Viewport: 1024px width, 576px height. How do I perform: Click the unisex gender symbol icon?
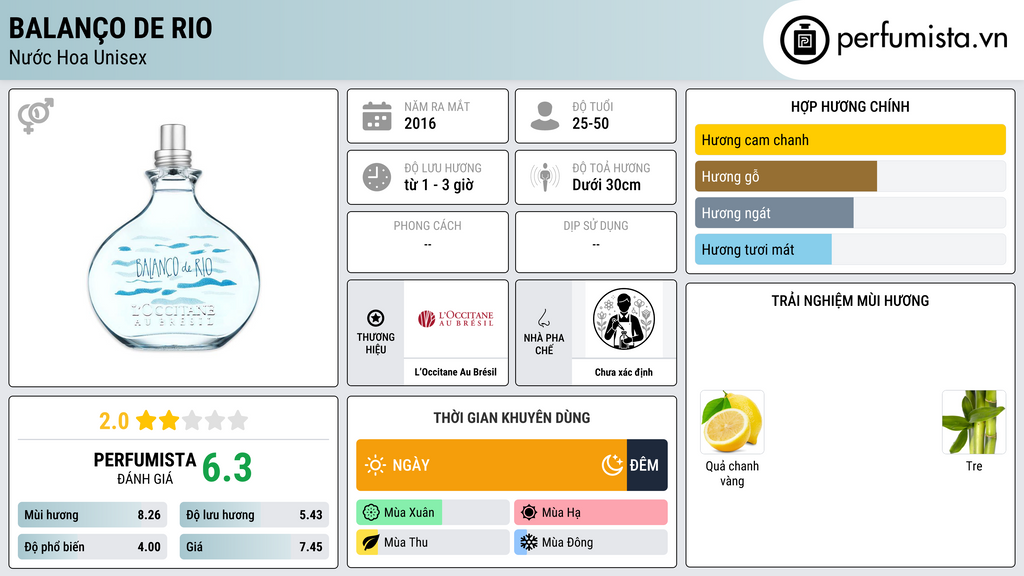pos(35,116)
